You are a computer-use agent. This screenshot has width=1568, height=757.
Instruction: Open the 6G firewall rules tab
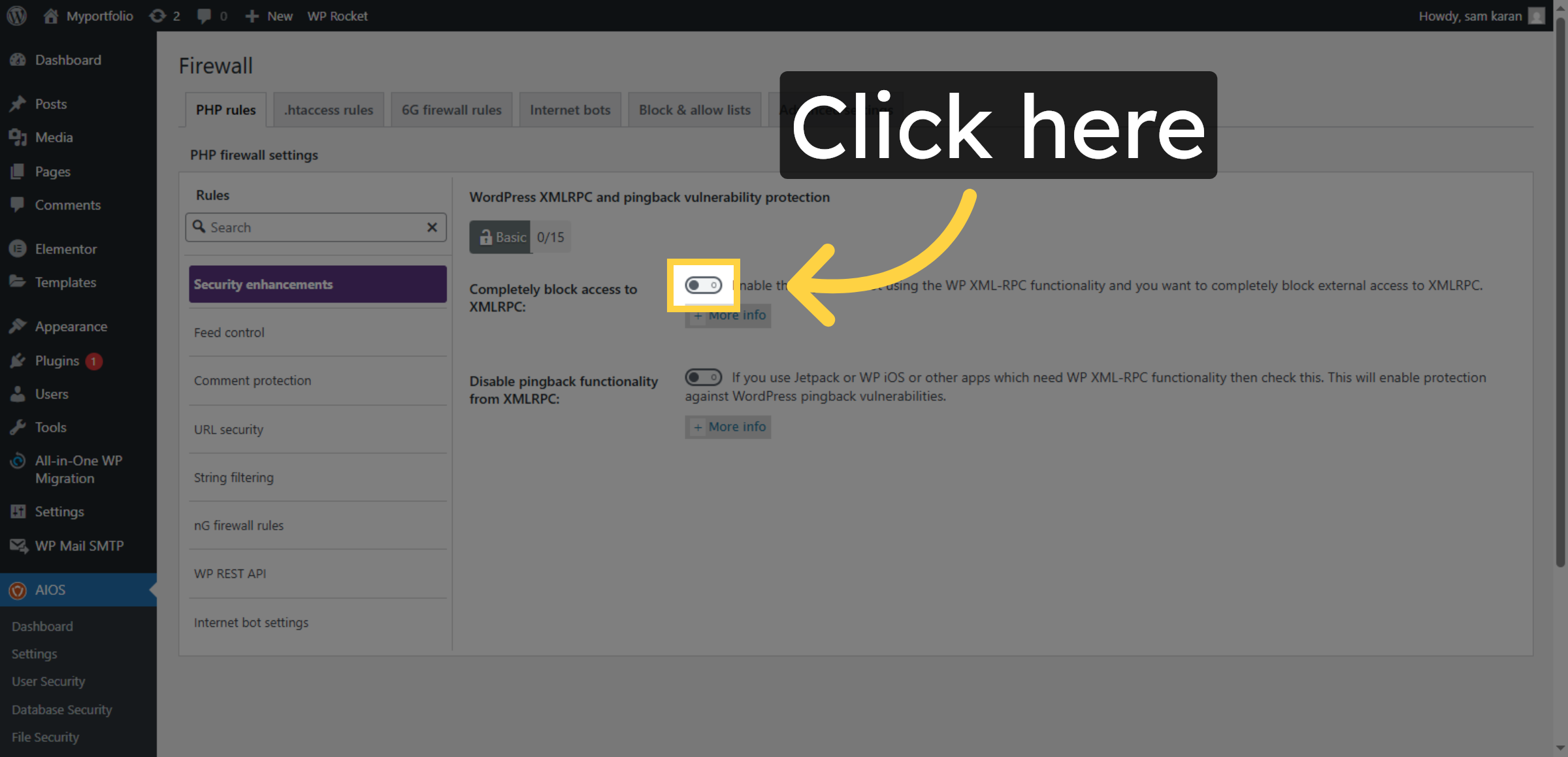point(451,109)
